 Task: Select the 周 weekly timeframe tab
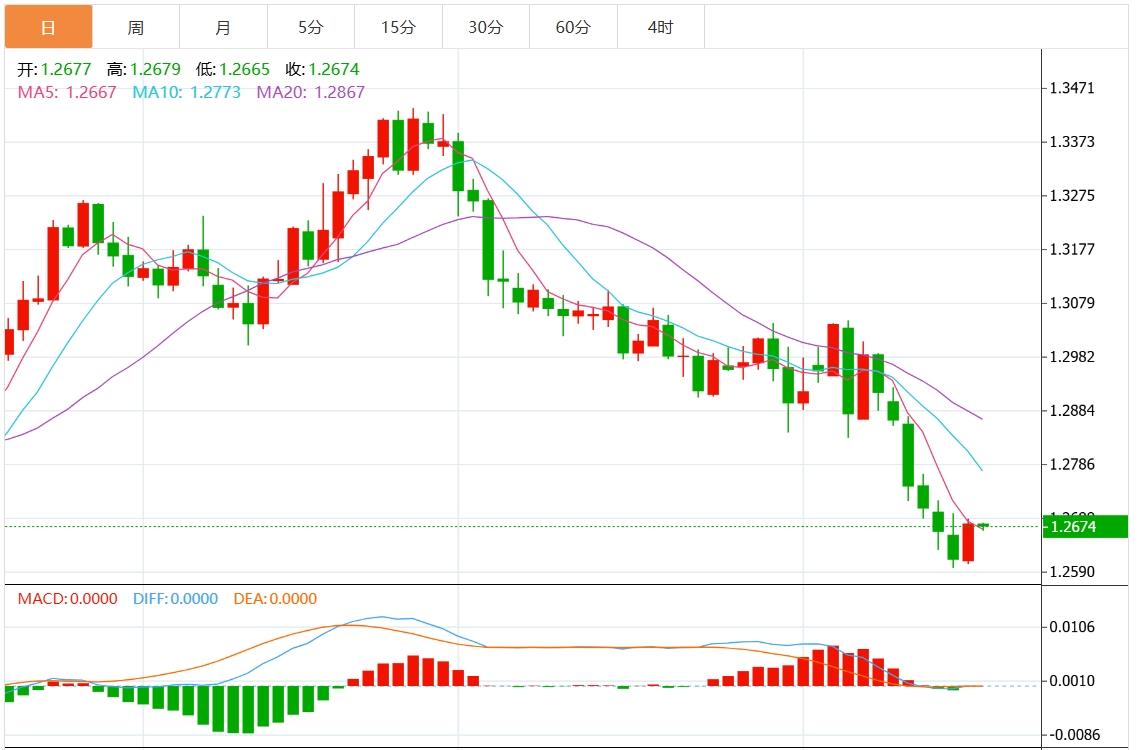(135, 27)
